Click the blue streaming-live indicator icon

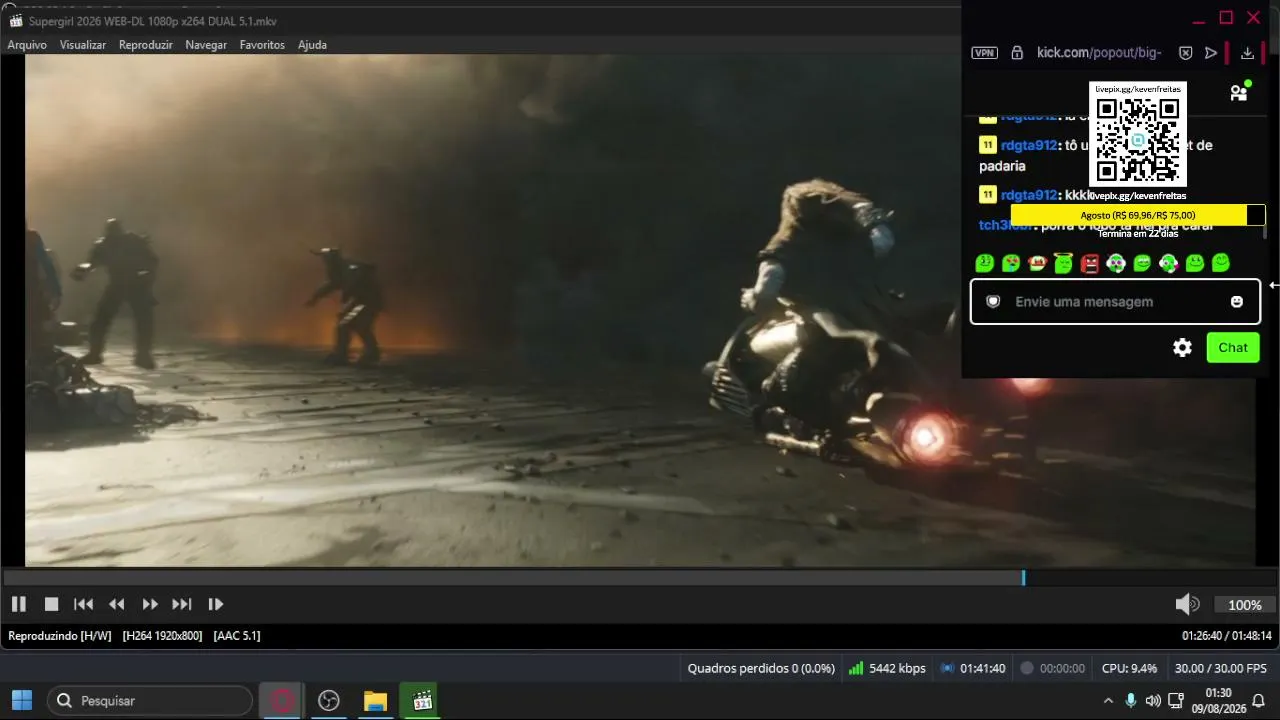click(947, 668)
